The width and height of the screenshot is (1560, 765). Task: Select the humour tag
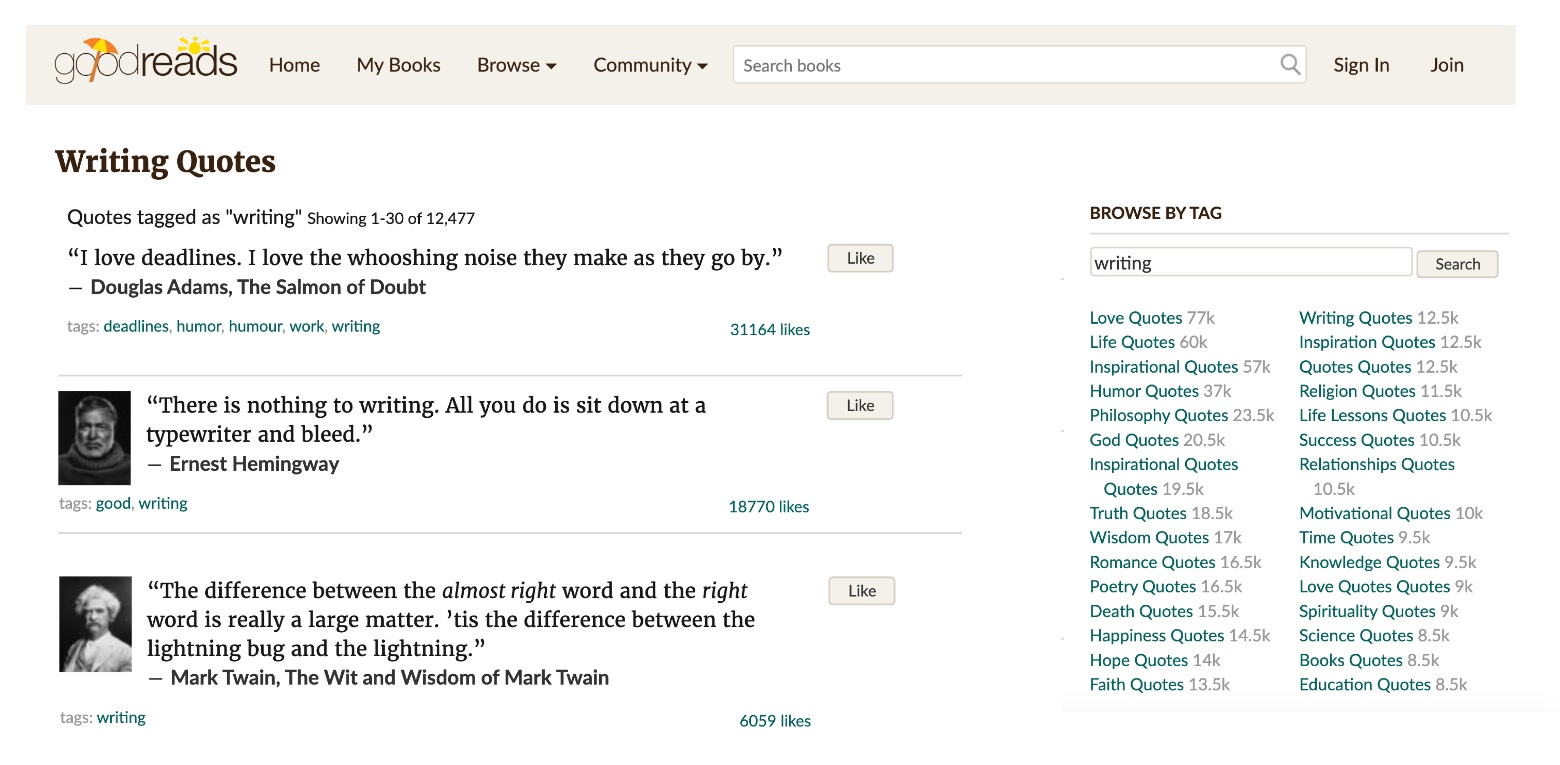(255, 326)
